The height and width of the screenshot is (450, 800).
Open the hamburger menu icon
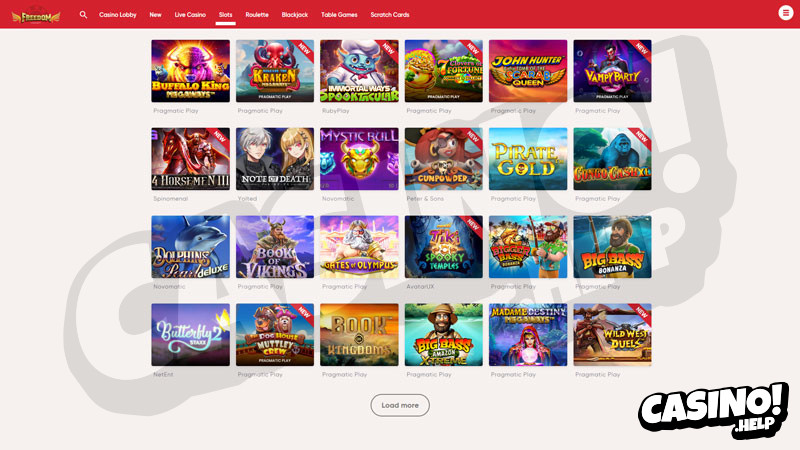tap(786, 13)
